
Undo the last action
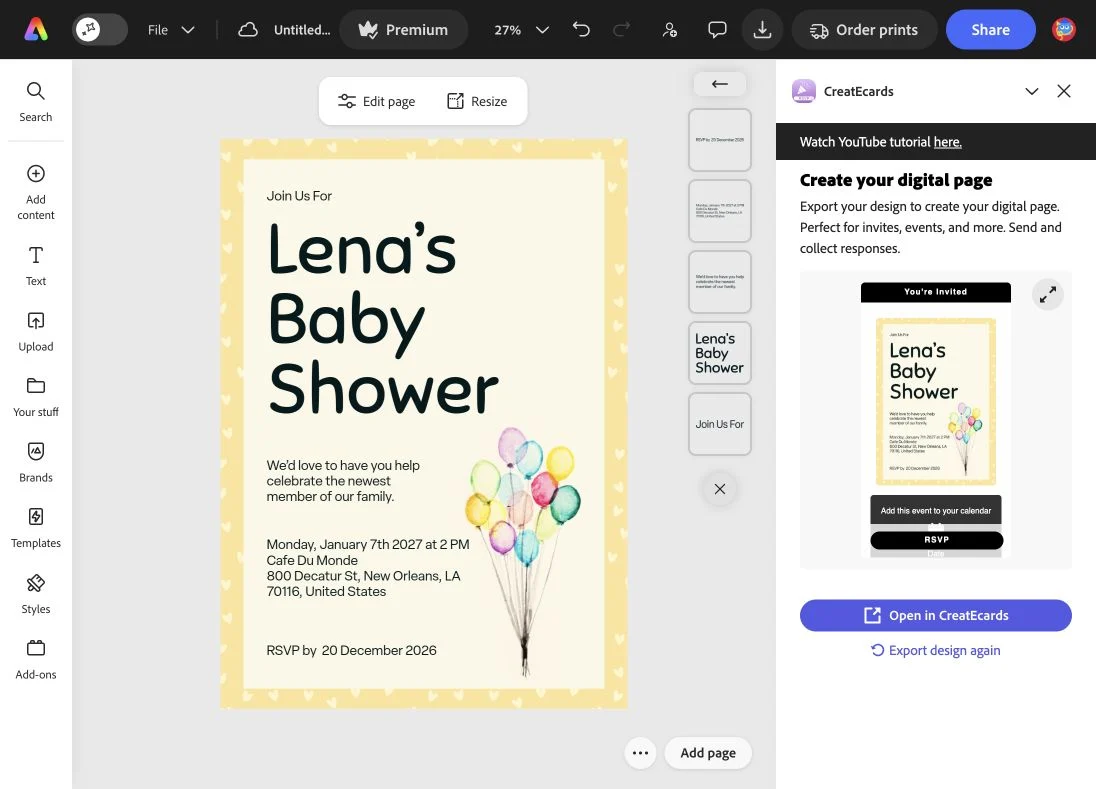(x=581, y=29)
